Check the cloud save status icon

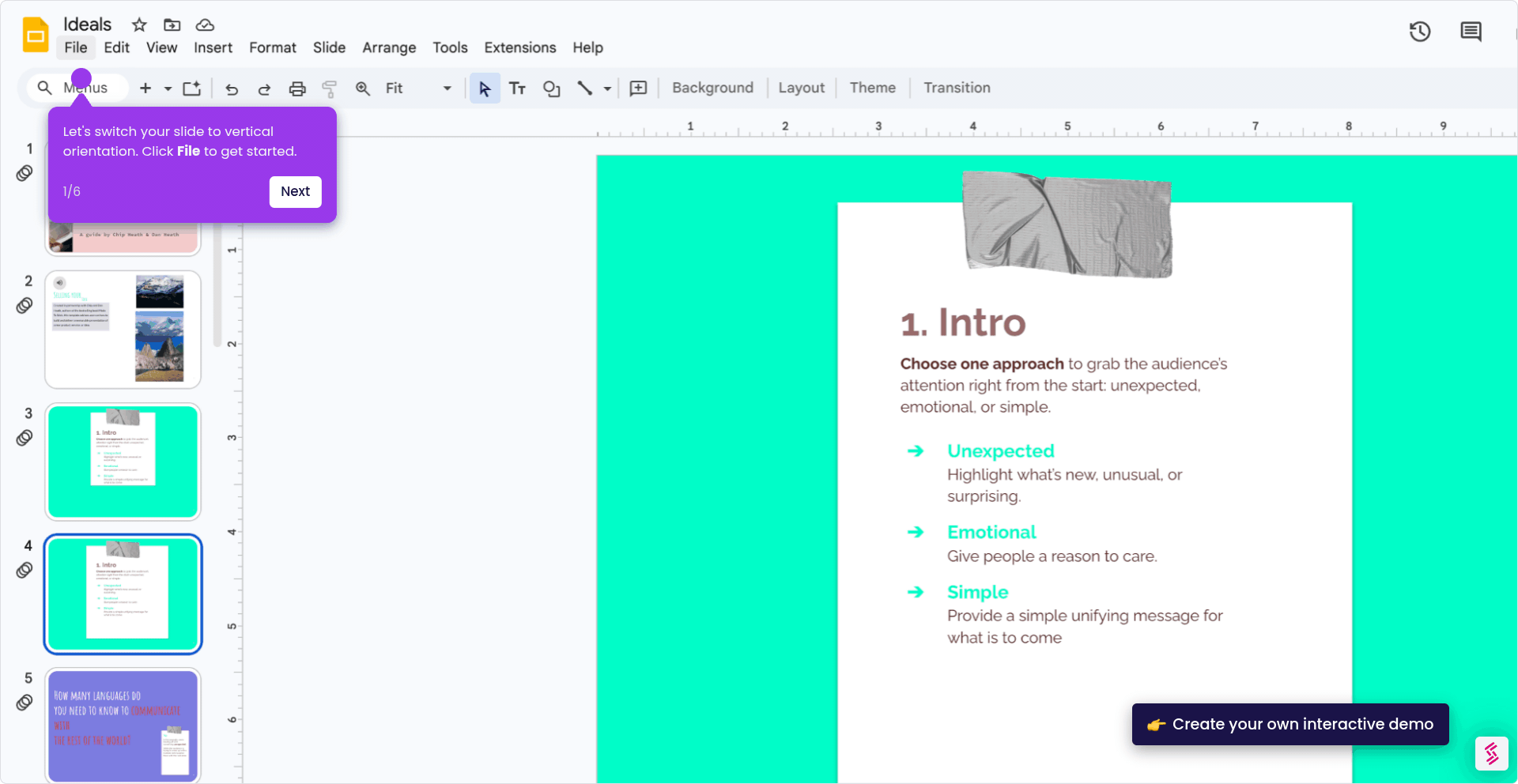(205, 24)
